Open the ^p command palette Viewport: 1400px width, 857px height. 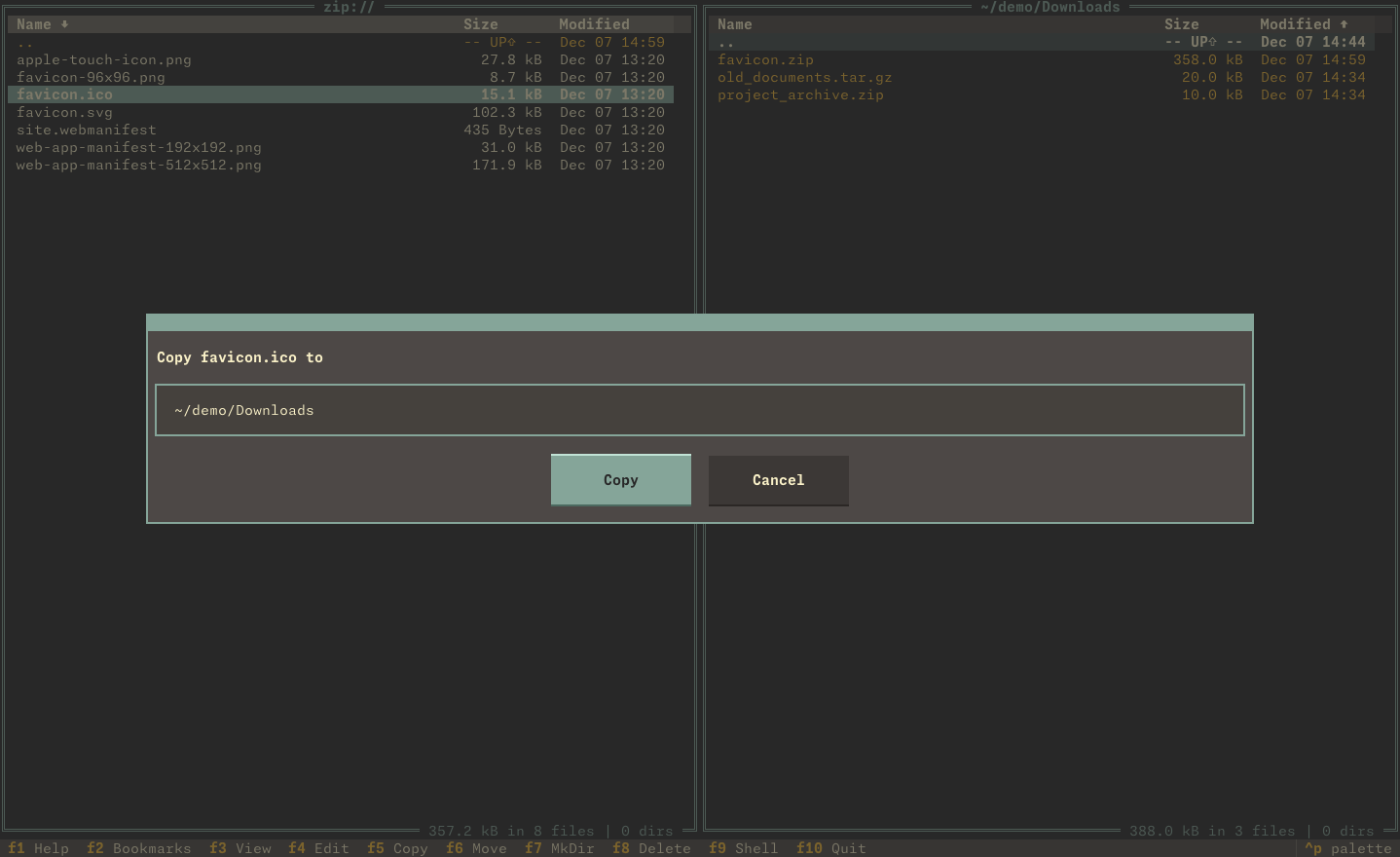click(x=1347, y=848)
